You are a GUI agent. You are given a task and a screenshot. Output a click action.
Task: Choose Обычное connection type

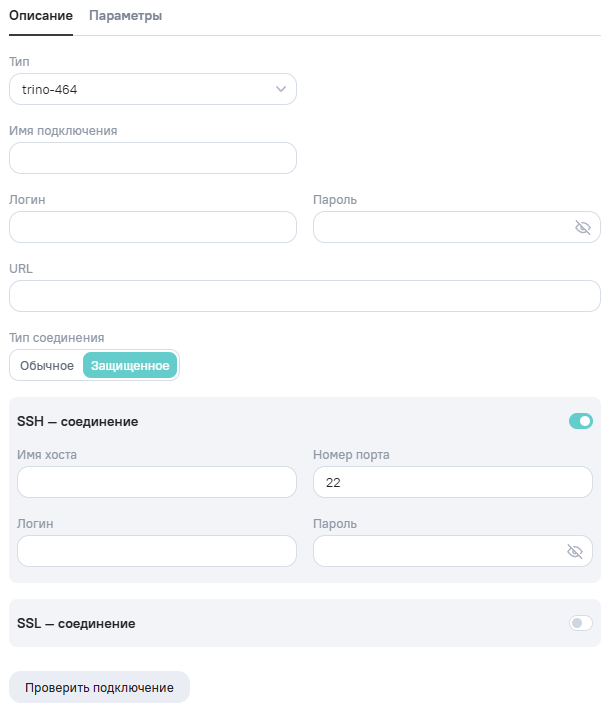click(47, 365)
